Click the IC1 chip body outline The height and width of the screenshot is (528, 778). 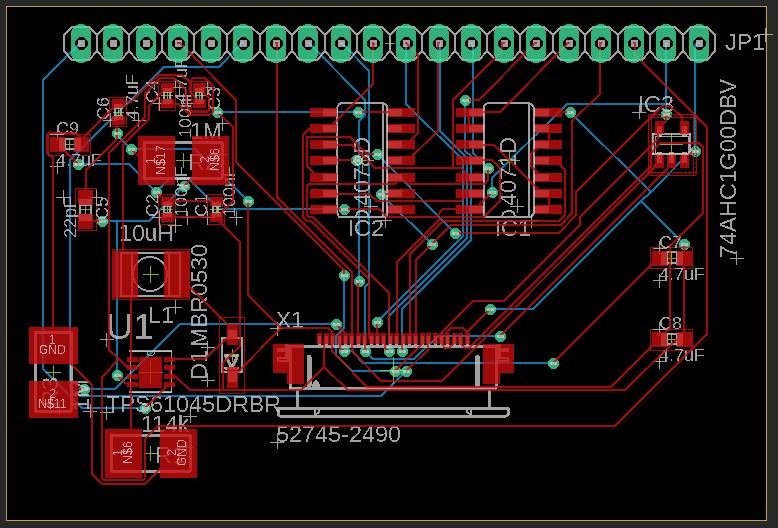click(x=509, y=160)
